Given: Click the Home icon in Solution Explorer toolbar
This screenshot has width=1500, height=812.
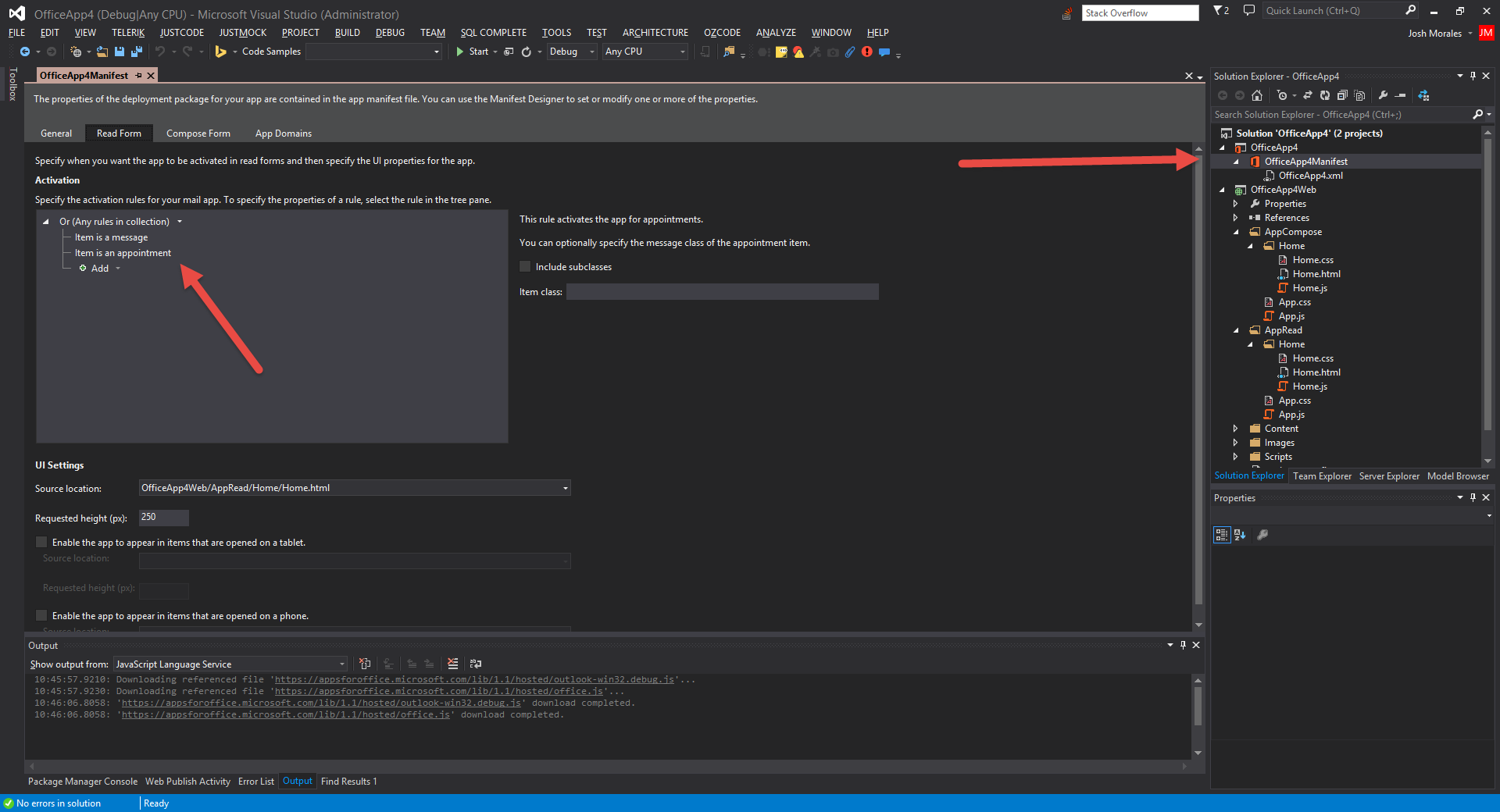Looking at the screenshot, I should point(1257,95).
